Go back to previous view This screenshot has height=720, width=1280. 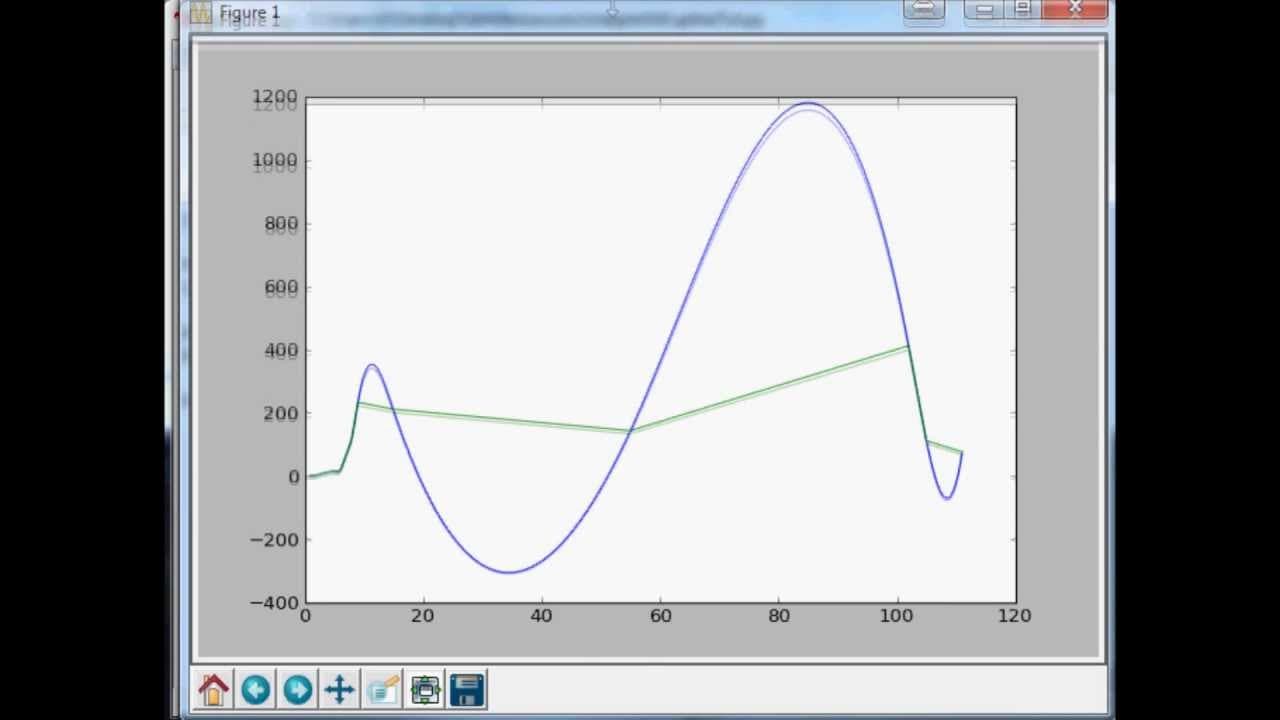pyautogui.click(x=255, y=689)
